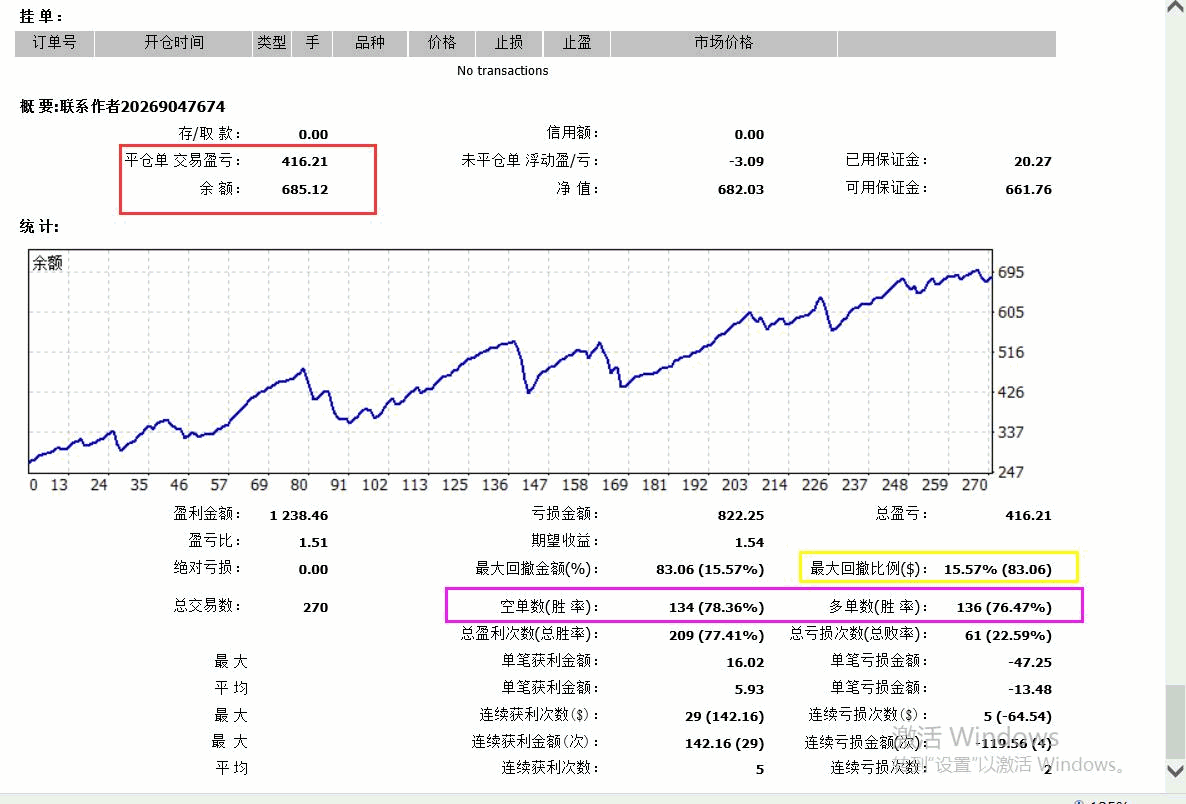Click the 品种 column header
1186x804 pixels.
[370, 43]
